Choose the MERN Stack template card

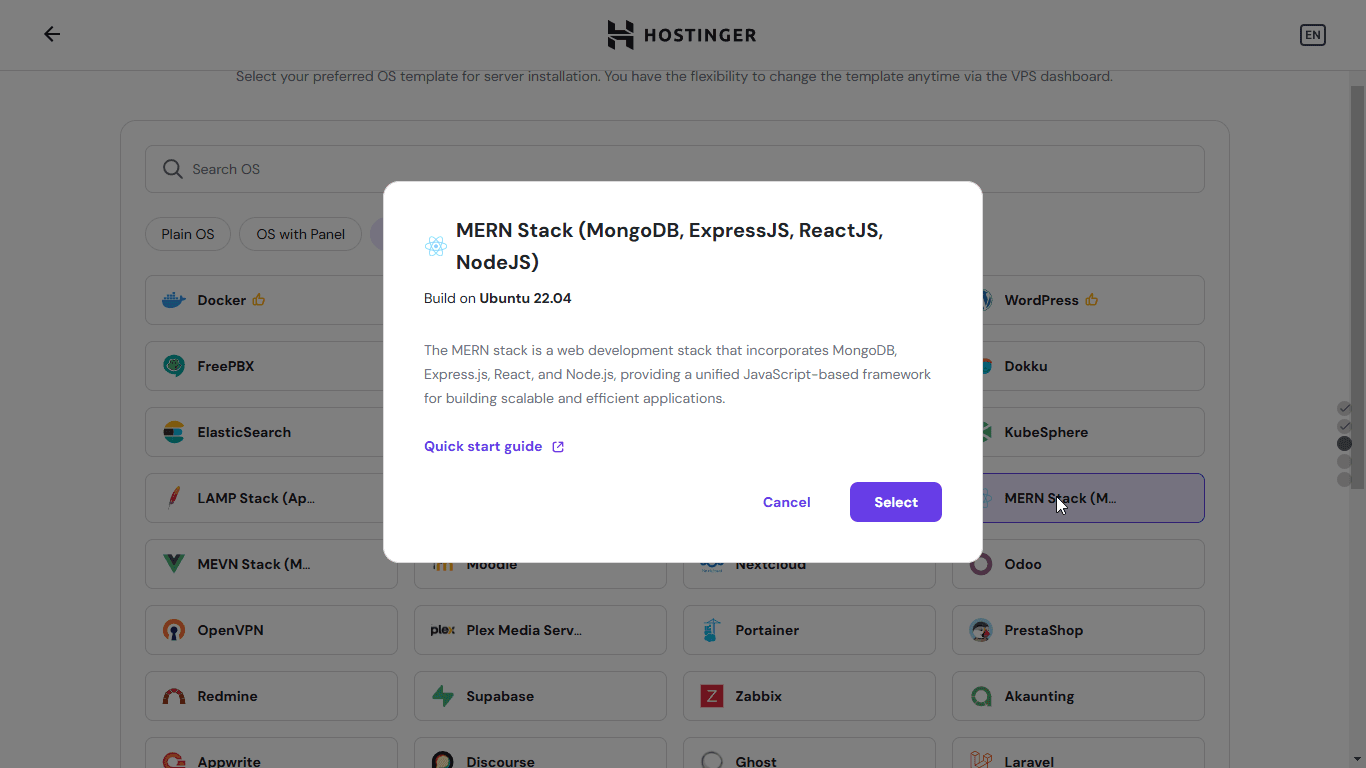click(x=1093, y=498)
